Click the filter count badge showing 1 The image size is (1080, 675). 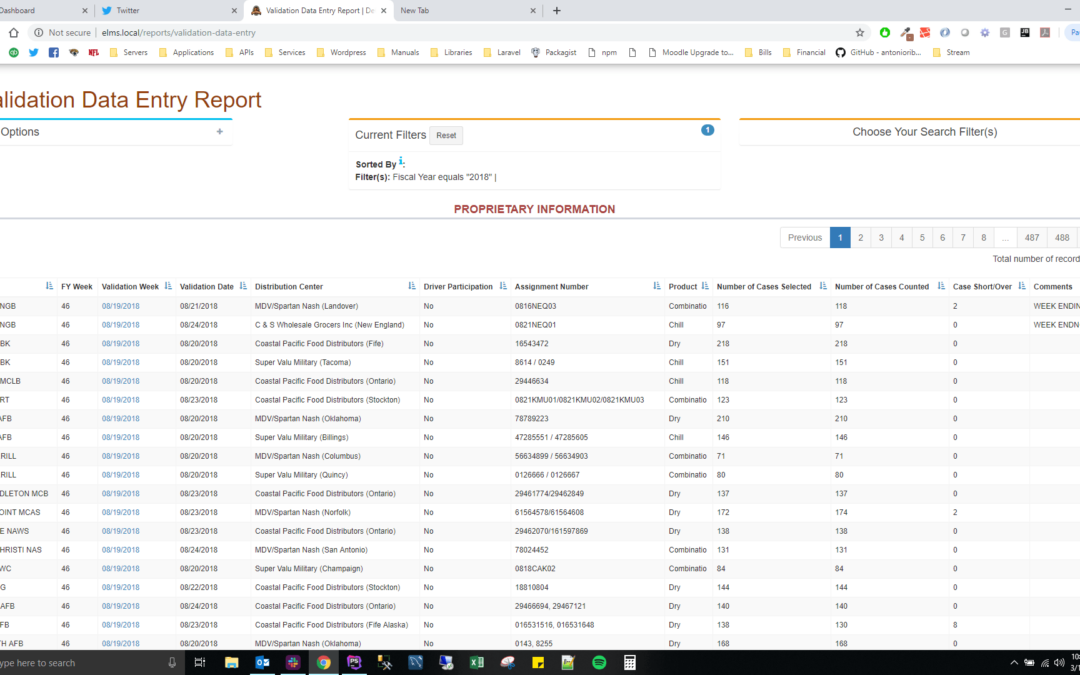point(707,130)
